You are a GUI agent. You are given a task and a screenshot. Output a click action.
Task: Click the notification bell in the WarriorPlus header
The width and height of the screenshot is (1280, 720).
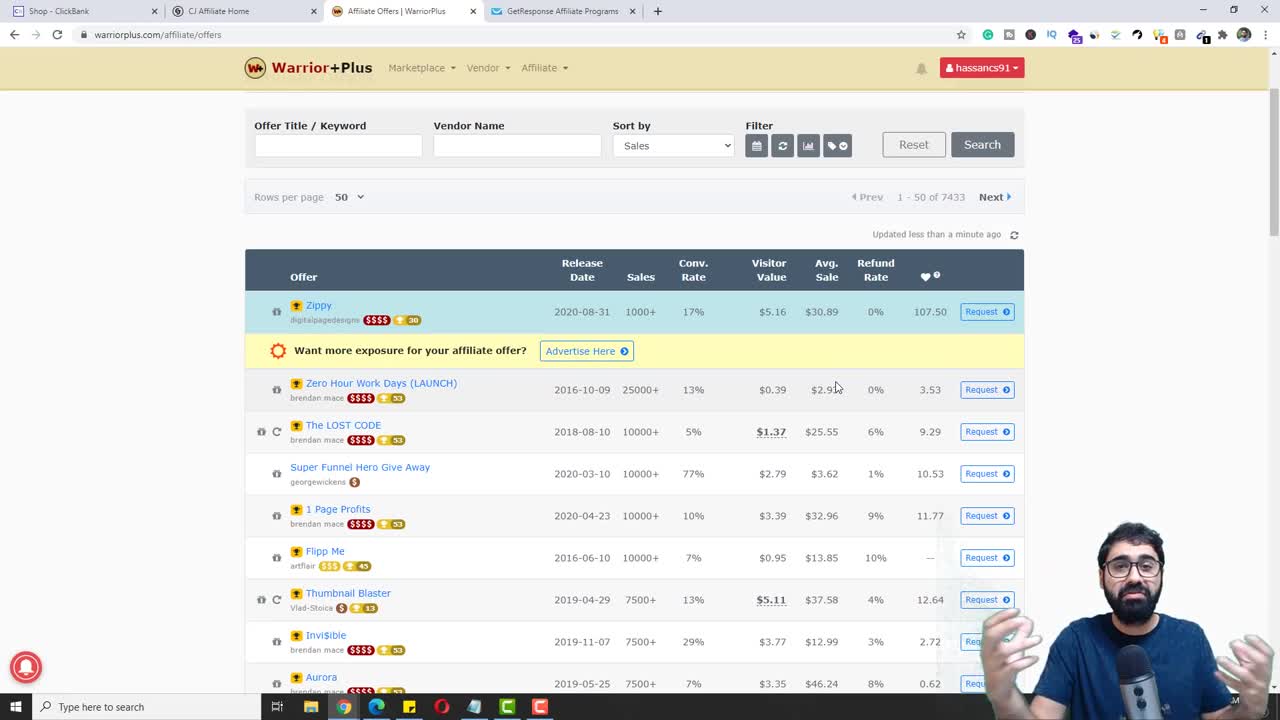tap(921, 68)
